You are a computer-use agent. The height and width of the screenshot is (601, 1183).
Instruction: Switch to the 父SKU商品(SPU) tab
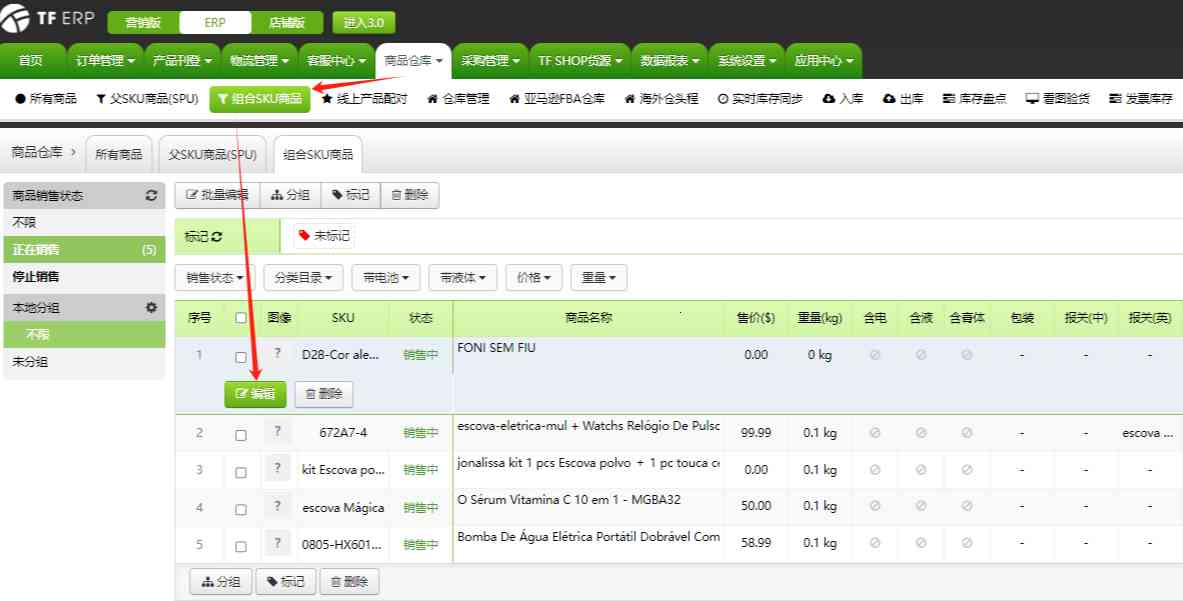pos(212,155)
